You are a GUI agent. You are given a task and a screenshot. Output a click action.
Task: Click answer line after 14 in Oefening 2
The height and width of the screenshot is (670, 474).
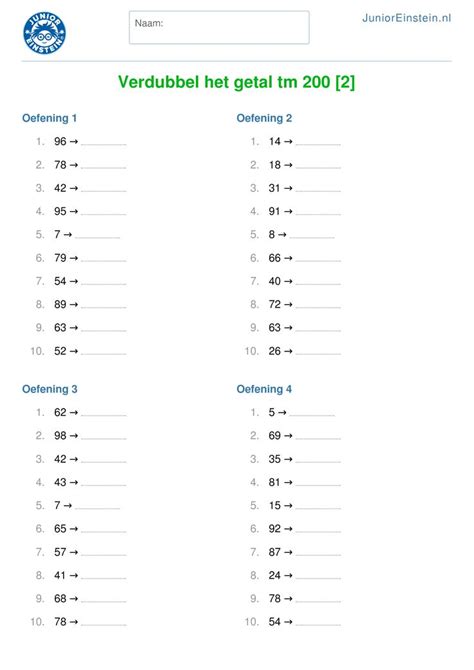pos(318,145)
